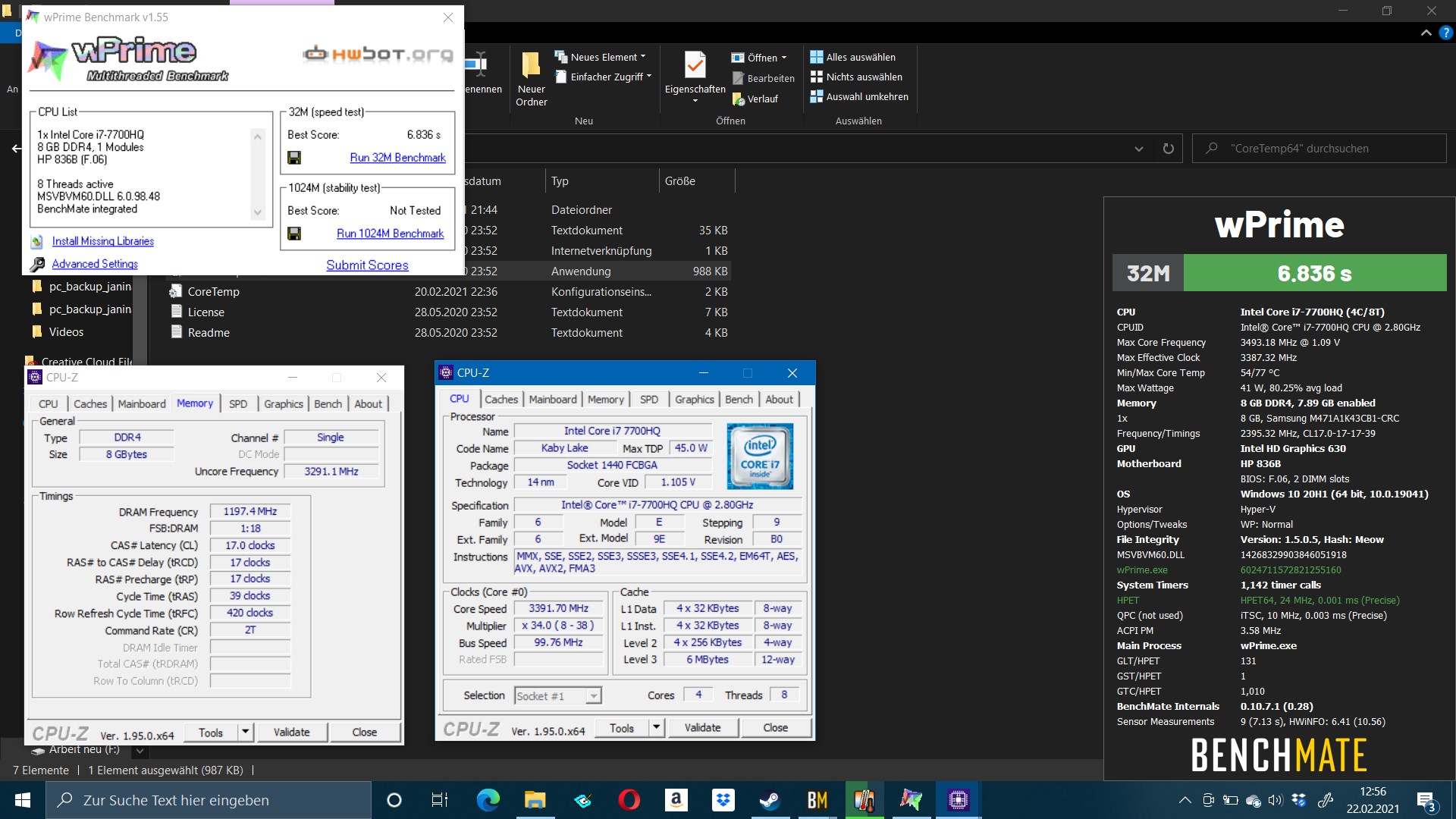Open Explorer help question mark
1456x819 pixels.
1446,33
